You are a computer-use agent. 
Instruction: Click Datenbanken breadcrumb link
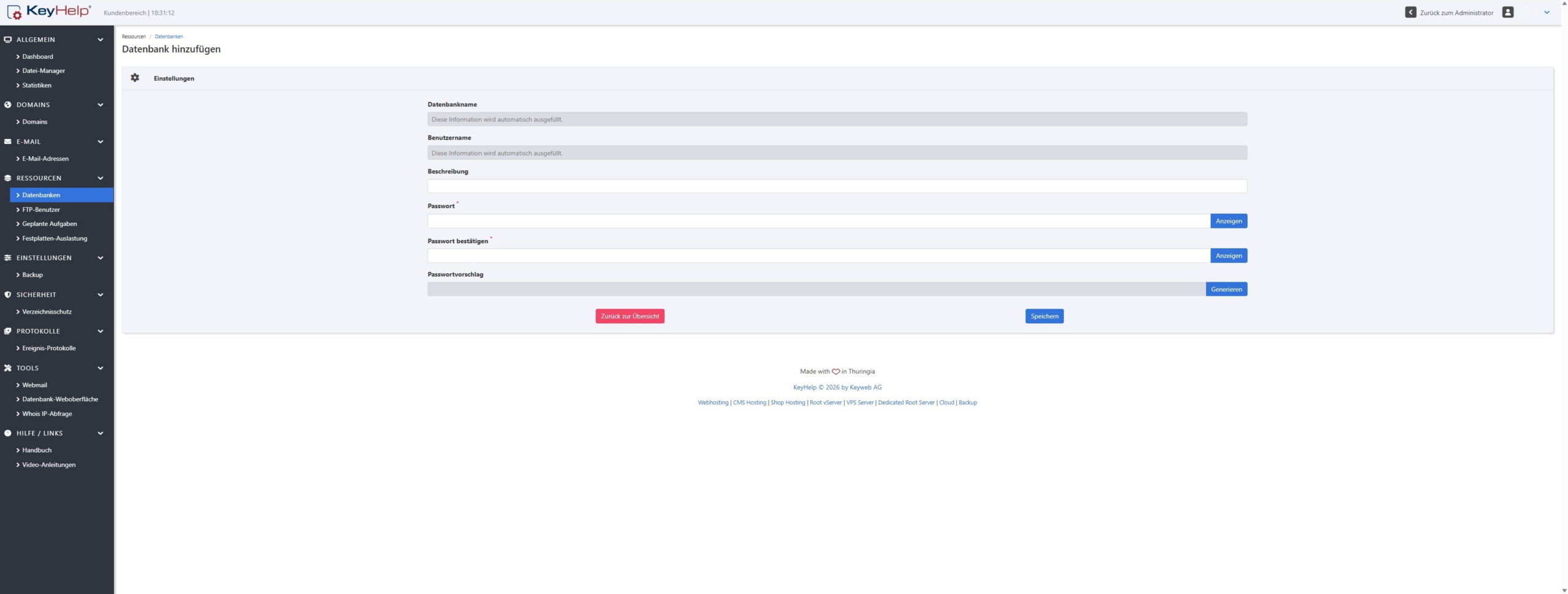168,37
